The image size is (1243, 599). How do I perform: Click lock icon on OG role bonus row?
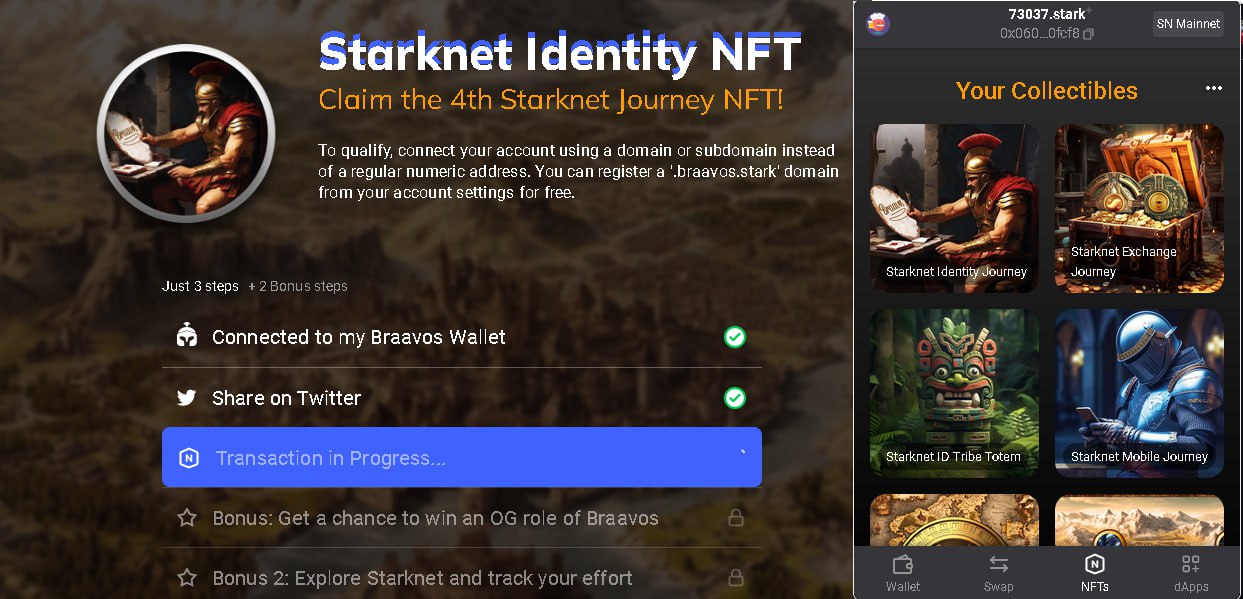[x=735, y=518]
